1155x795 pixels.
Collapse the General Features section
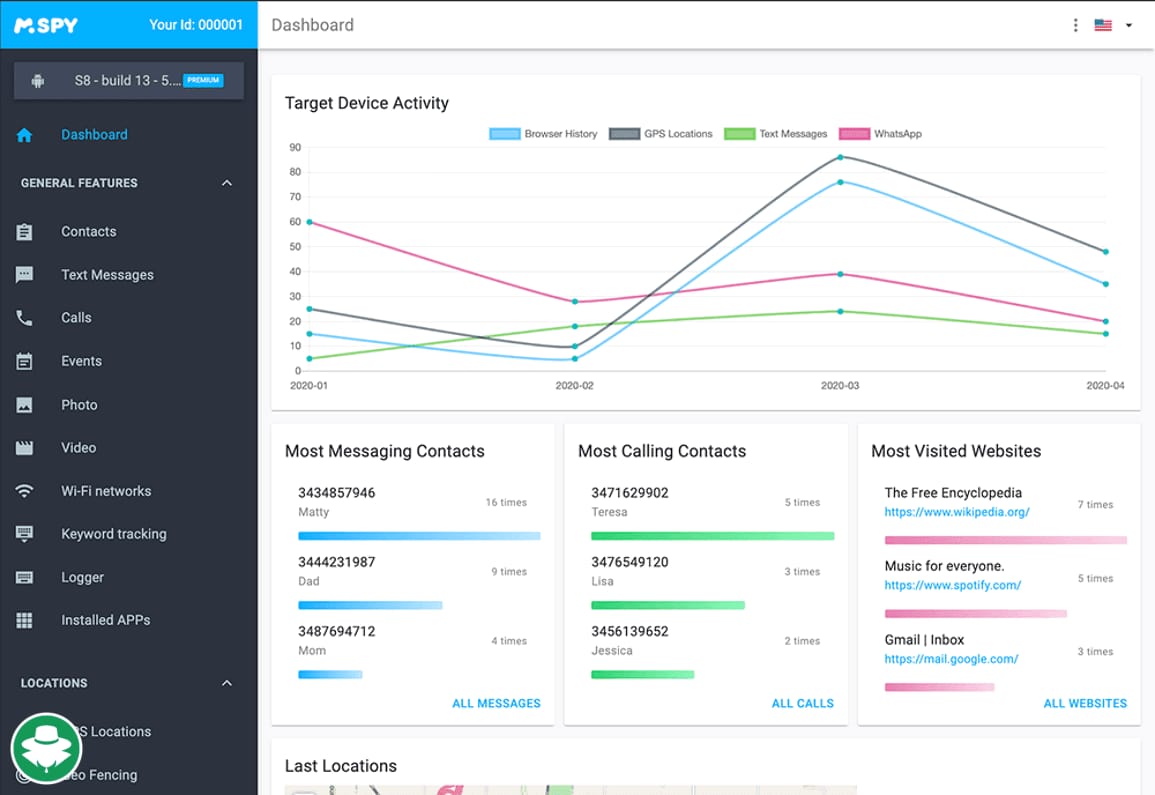tap(227, 183)
